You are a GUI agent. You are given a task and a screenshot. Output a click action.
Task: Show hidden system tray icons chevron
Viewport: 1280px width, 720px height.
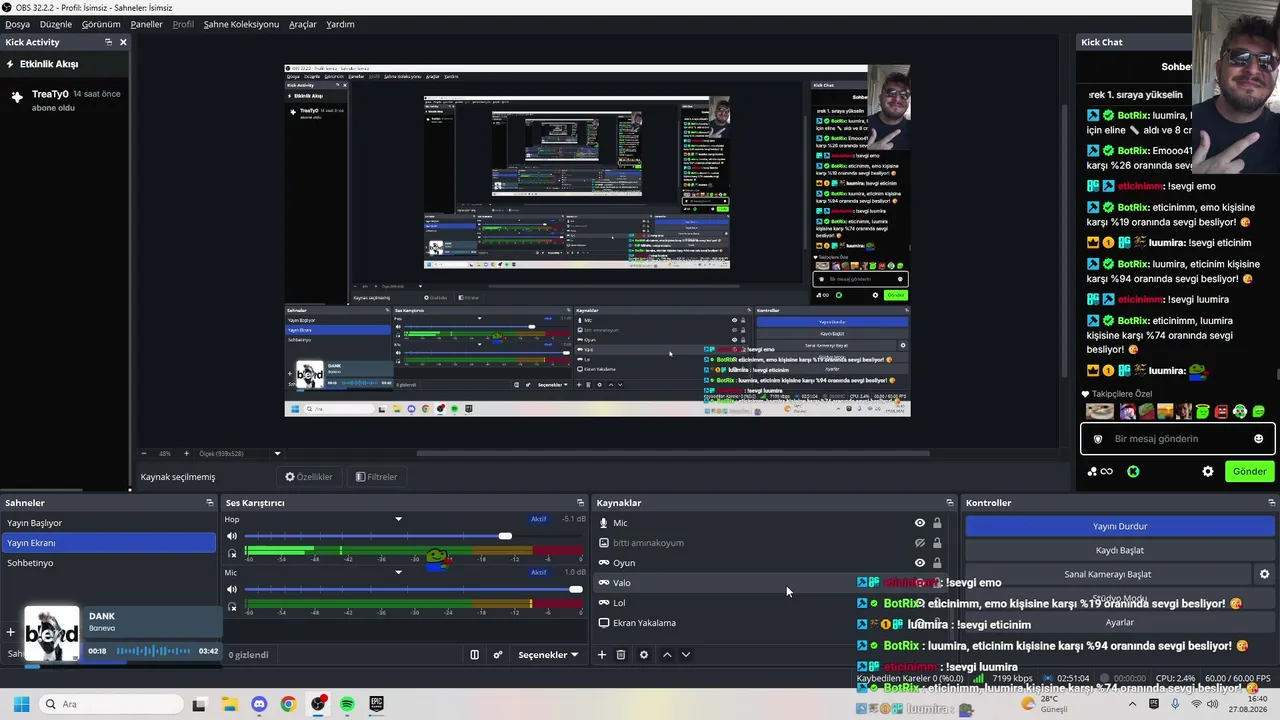click(1132, 704)
